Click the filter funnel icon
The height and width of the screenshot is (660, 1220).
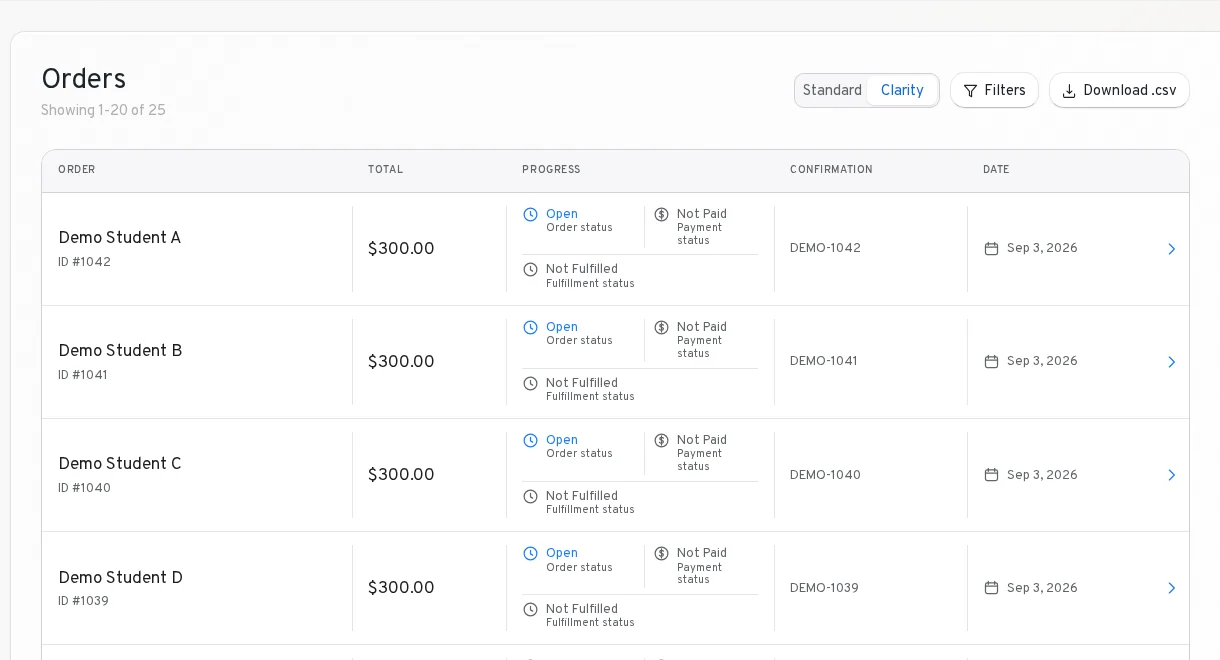click(x=970, y=91)
